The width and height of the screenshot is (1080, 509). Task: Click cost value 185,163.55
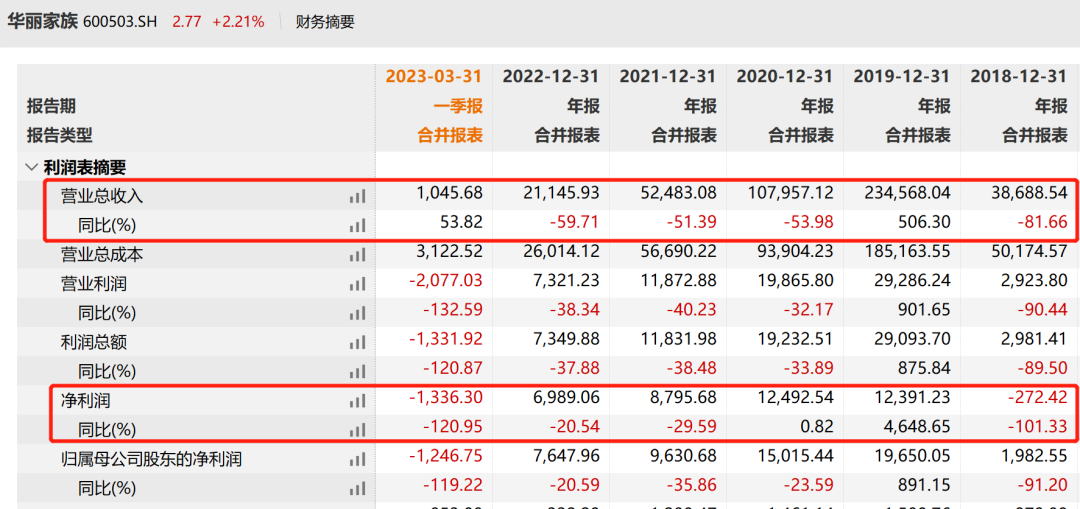pos(908,252)
